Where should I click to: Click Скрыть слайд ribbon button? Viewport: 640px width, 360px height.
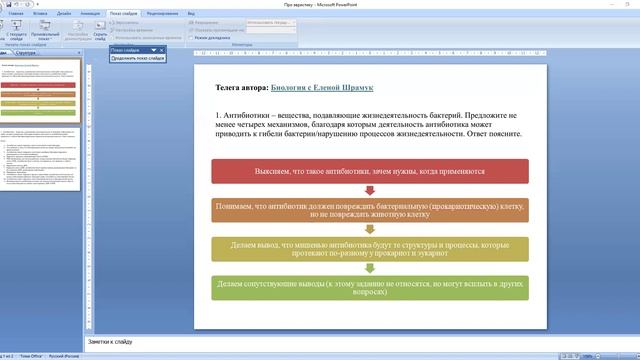100,30
